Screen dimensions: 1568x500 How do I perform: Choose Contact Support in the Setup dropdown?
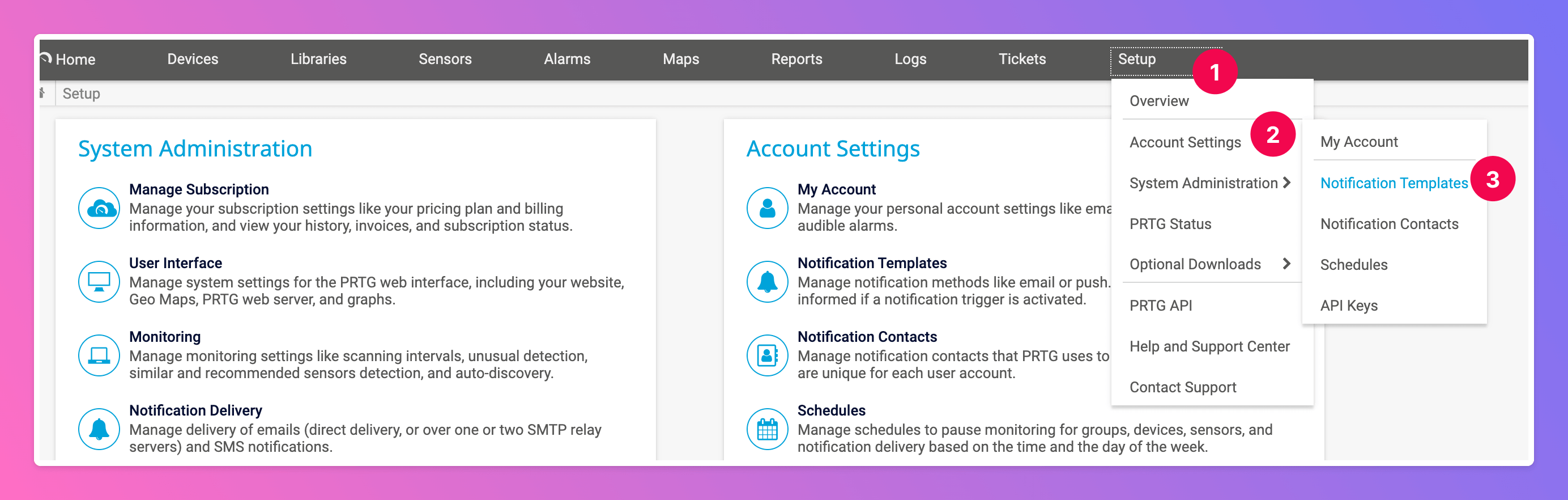(x=1182, y=387)
